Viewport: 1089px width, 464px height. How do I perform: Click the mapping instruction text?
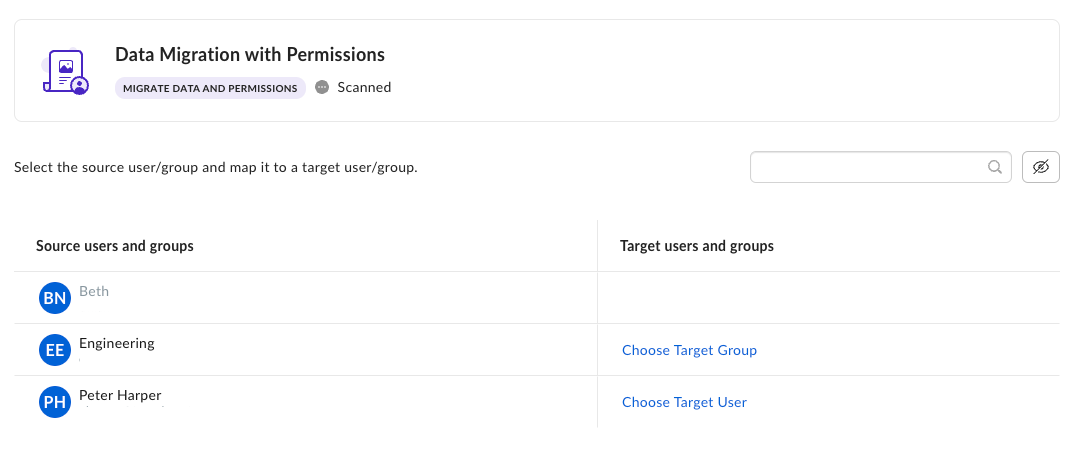(215, 168)
